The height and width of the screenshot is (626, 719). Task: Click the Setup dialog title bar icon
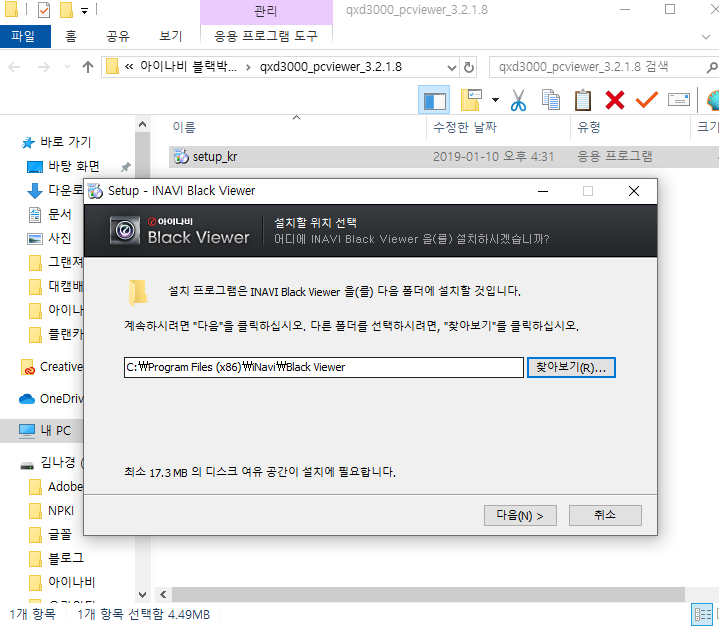[x=95, y=191]
